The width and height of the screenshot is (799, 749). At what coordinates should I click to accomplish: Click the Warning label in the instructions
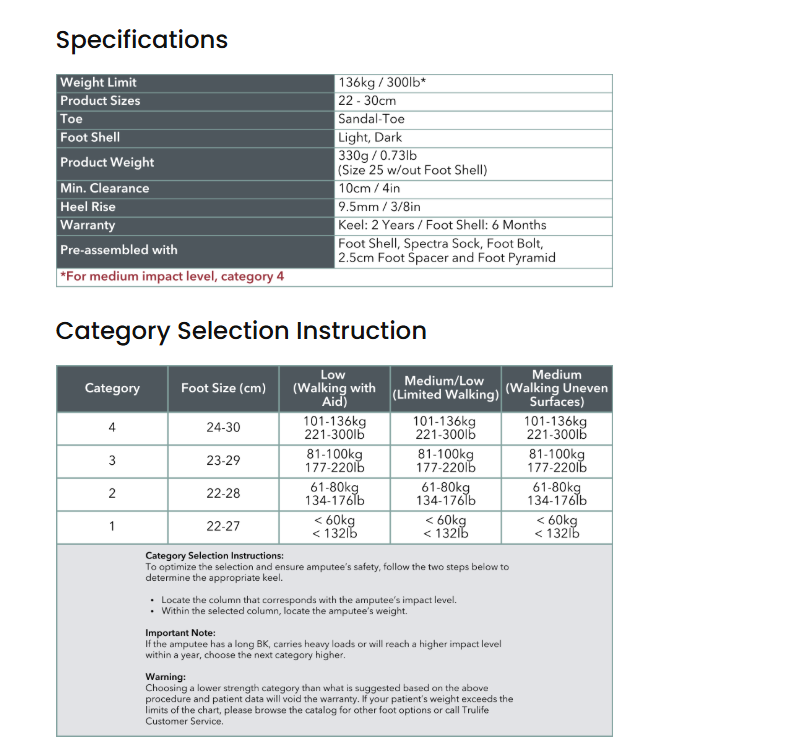pyautogui.click(x=166, y=677)
